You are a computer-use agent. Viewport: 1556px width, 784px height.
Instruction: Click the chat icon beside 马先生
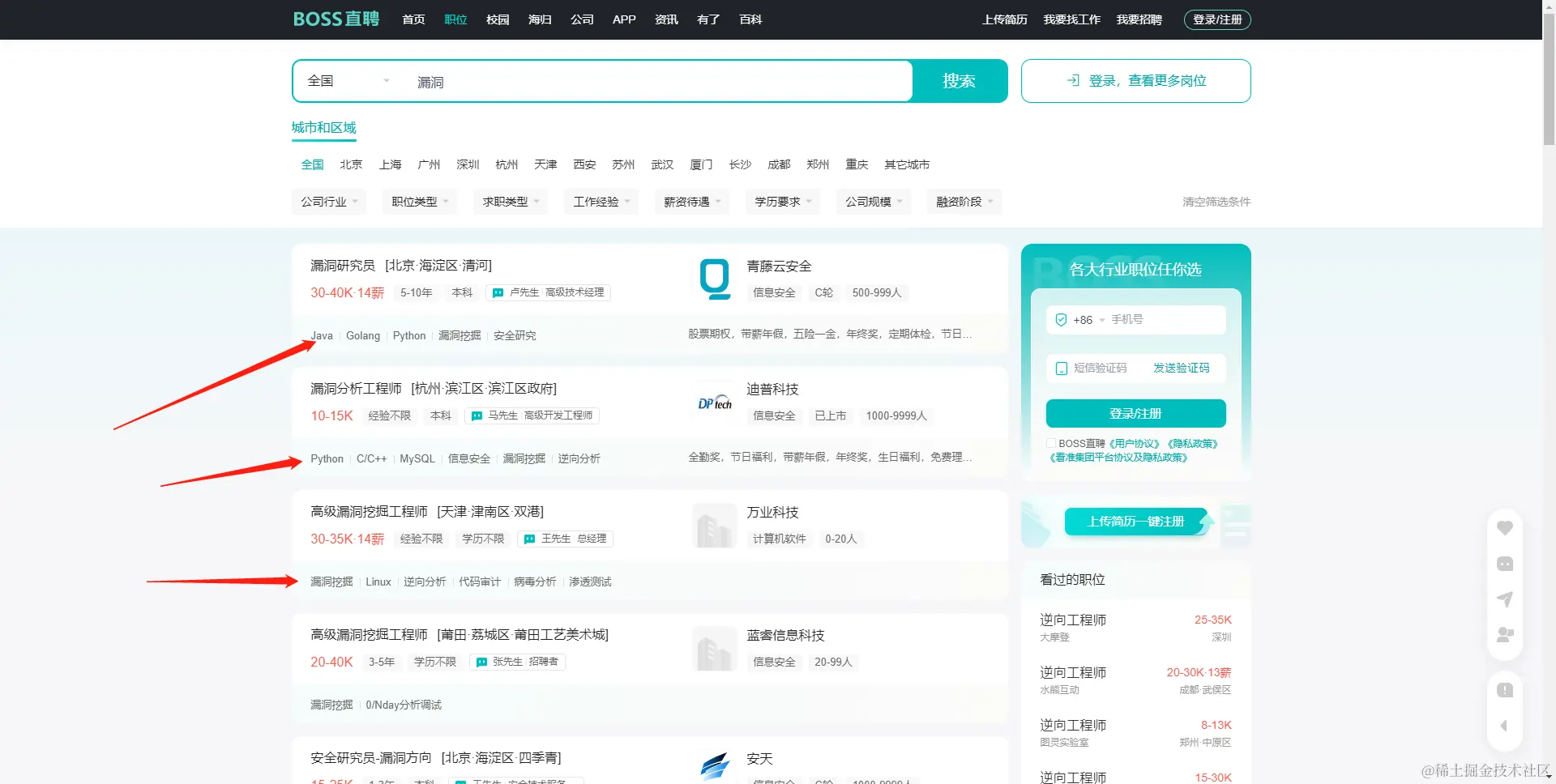tap(477, 416)
